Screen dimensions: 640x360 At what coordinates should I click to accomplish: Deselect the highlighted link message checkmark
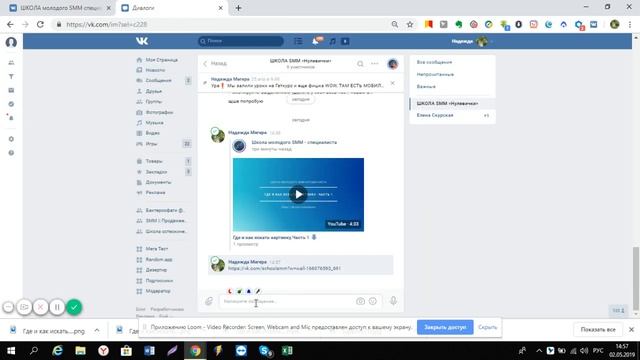(215, 260)
